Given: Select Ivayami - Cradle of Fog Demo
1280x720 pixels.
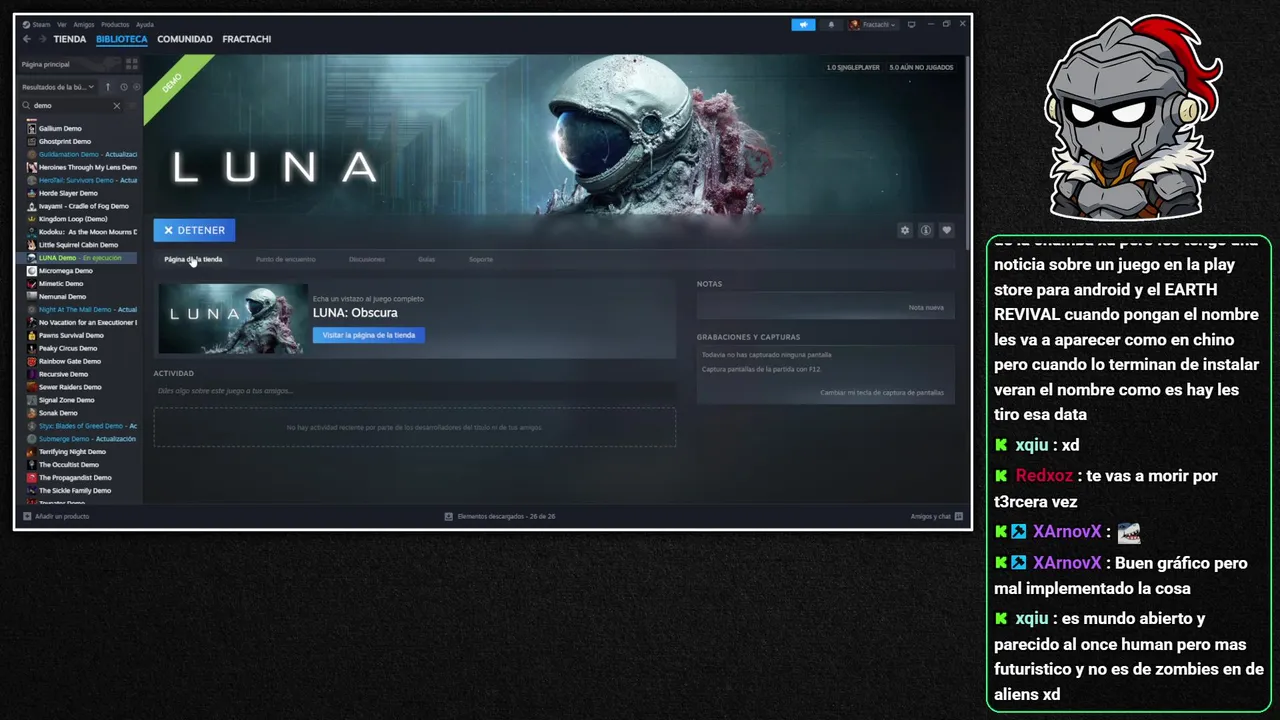Looking at the screenshot, I should pos(82,206).
